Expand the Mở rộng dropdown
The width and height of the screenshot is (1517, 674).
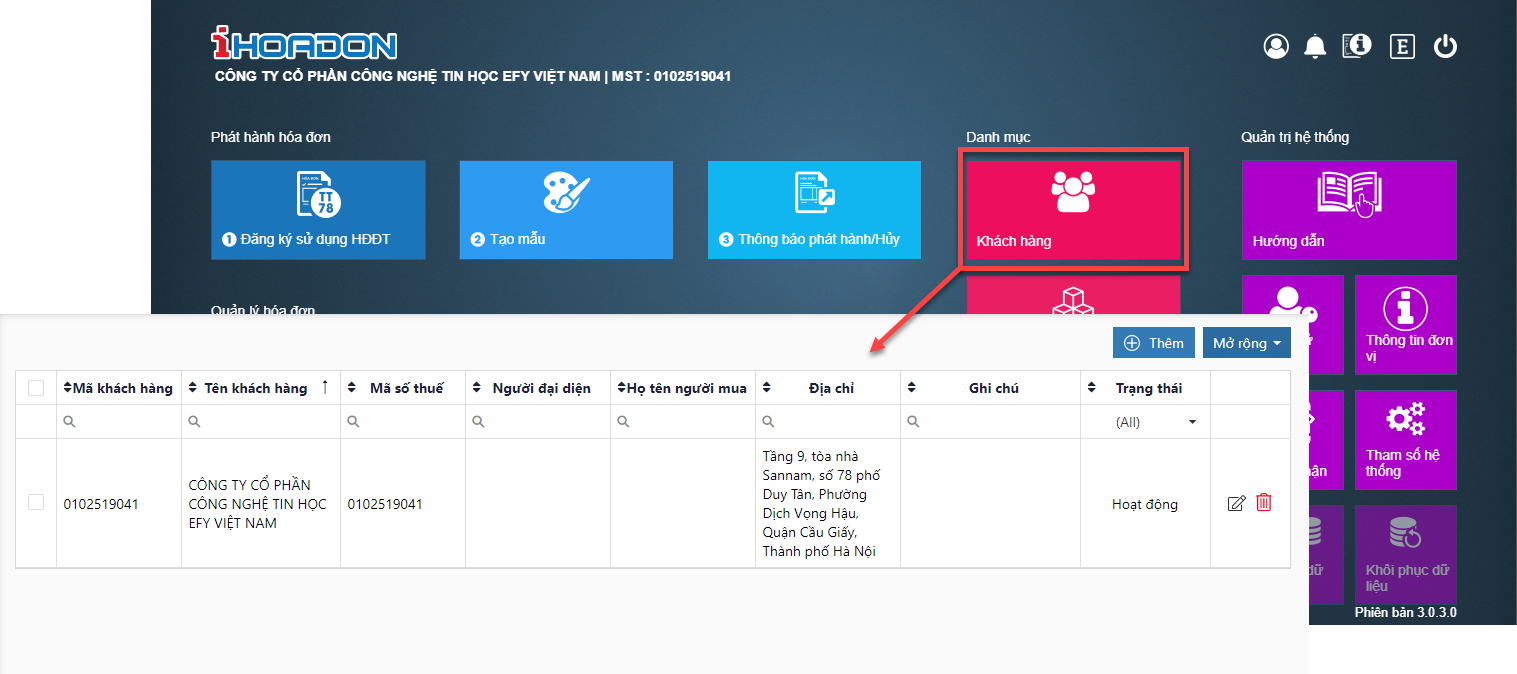pyautogui.click(x=1246, y=343)
